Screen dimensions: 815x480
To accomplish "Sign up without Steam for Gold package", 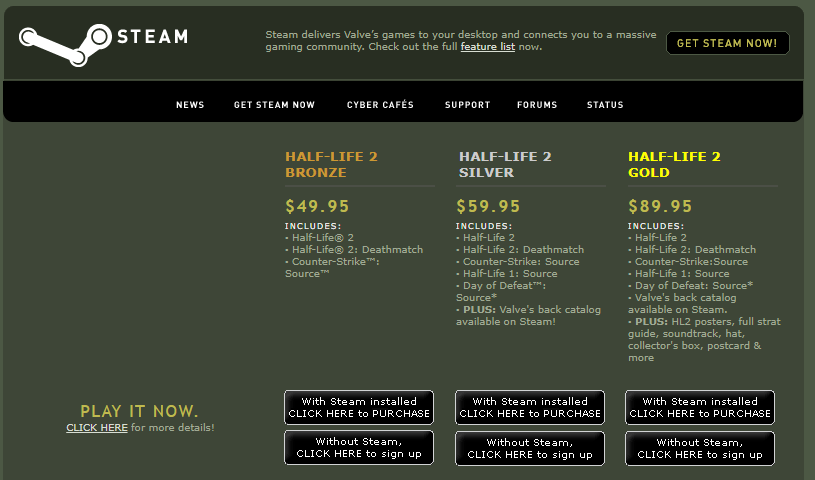I will point(700,448).
